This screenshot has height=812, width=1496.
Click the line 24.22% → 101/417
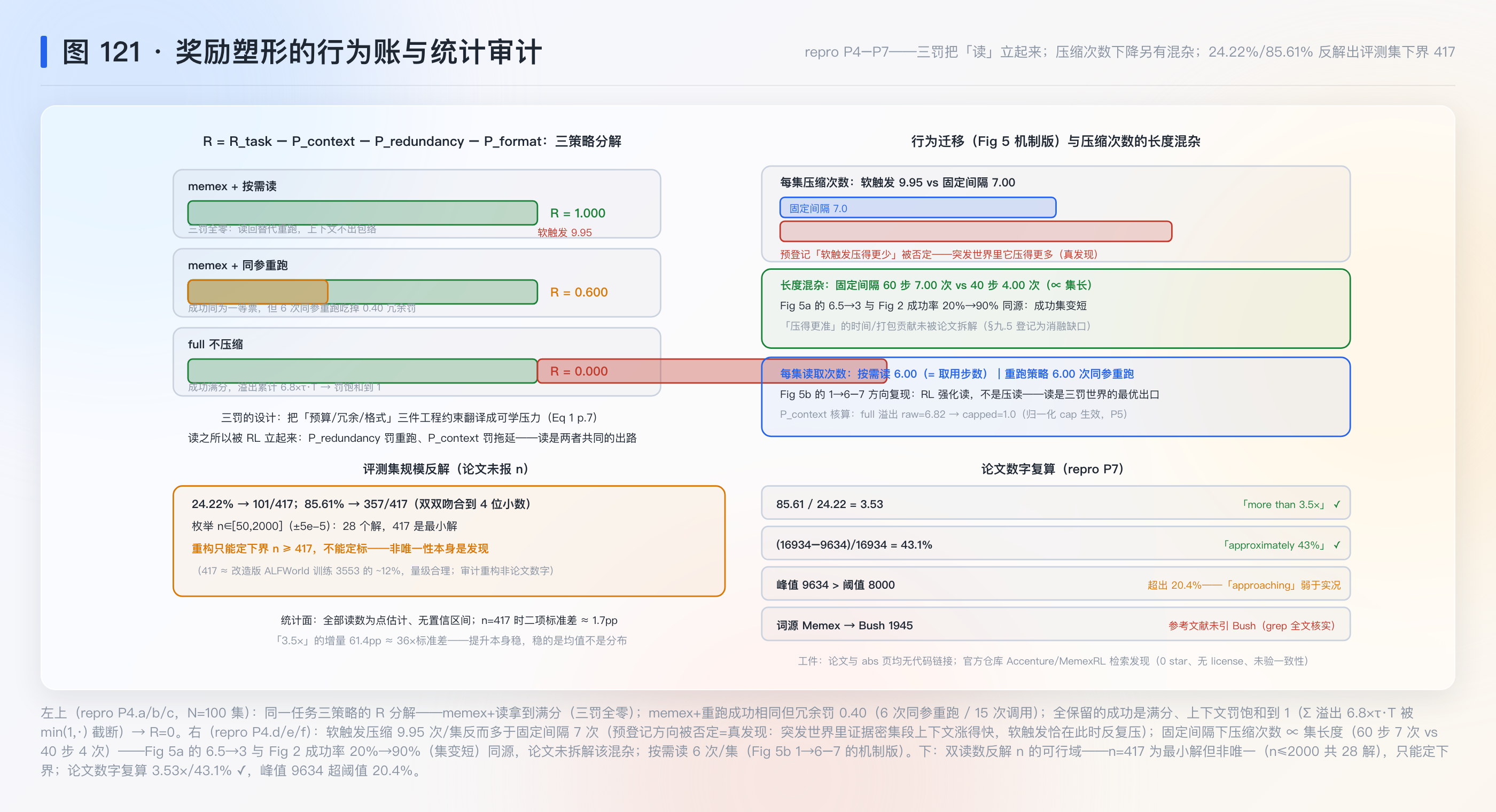(x=361, y=504)
